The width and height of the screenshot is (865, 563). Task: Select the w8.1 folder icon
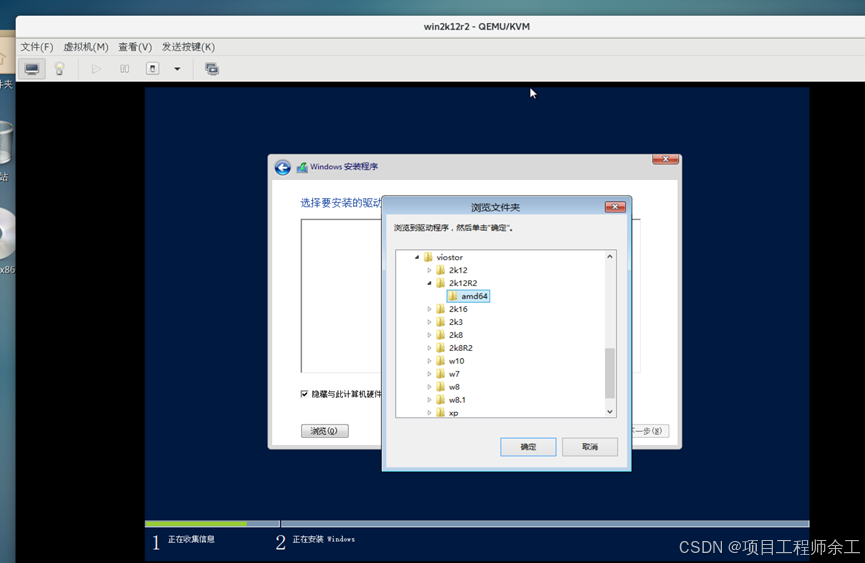(x=440, y=400)
